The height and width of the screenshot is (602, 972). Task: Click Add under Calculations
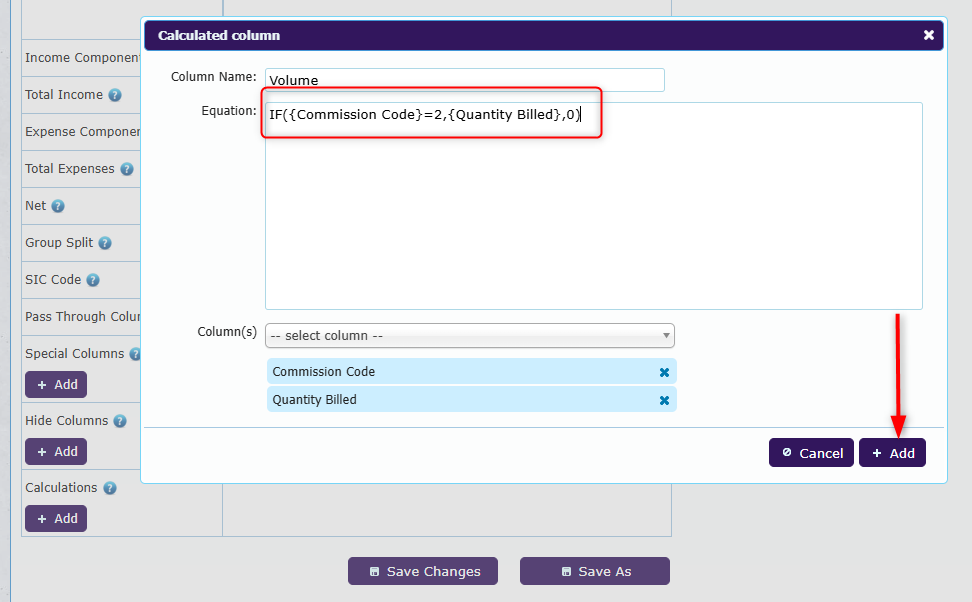point(56,518)
